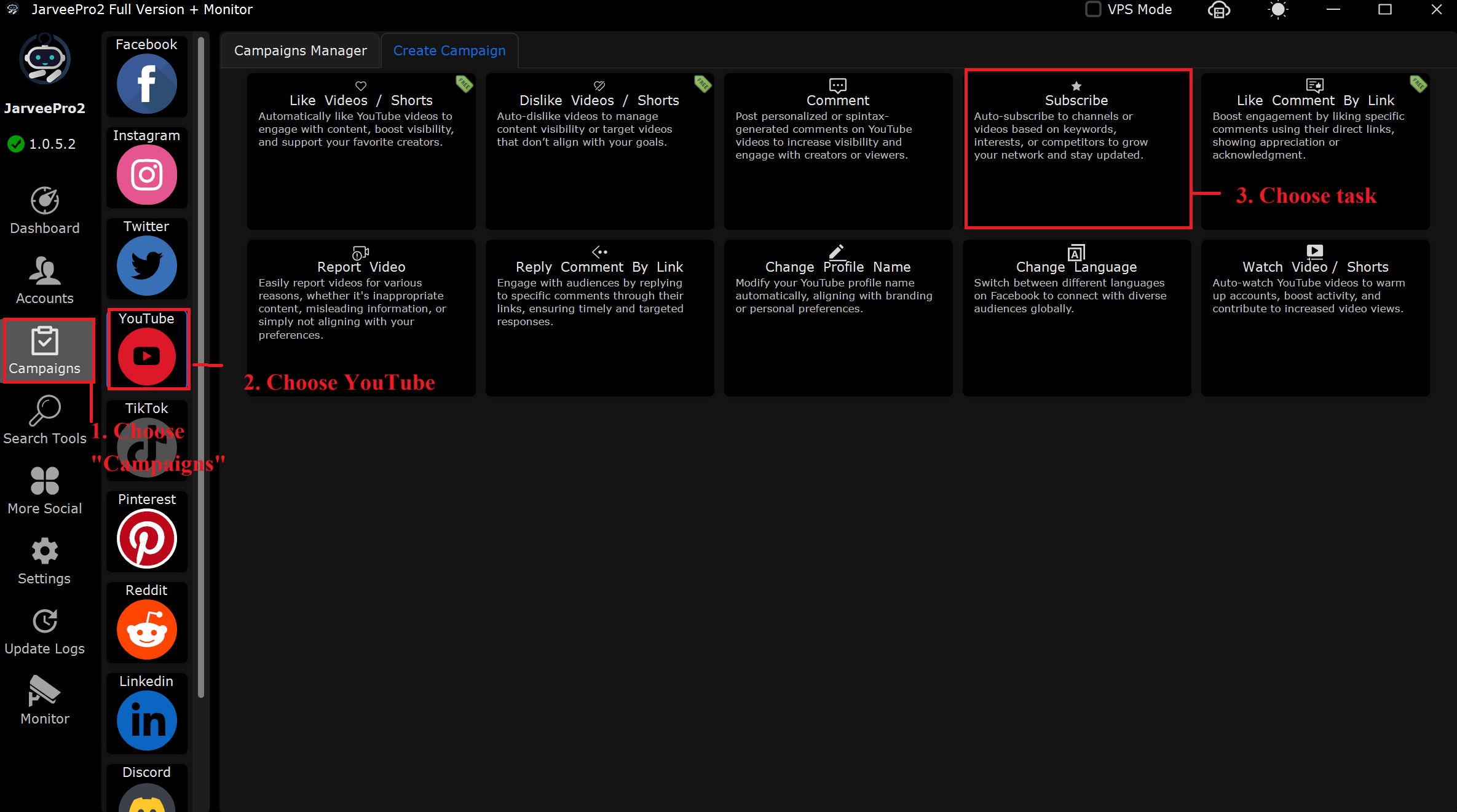Select the Reply Comment By Link task
The width and height of the screenshot is (1457, 812).
click(600, 318)
